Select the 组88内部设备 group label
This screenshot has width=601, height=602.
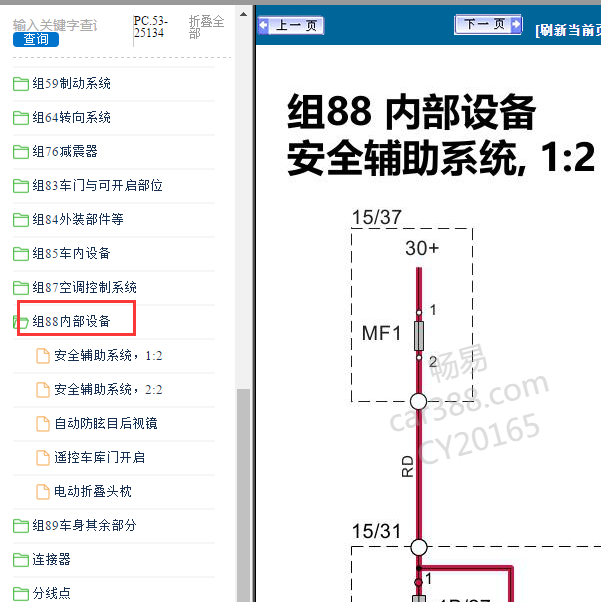click(71, 321)
